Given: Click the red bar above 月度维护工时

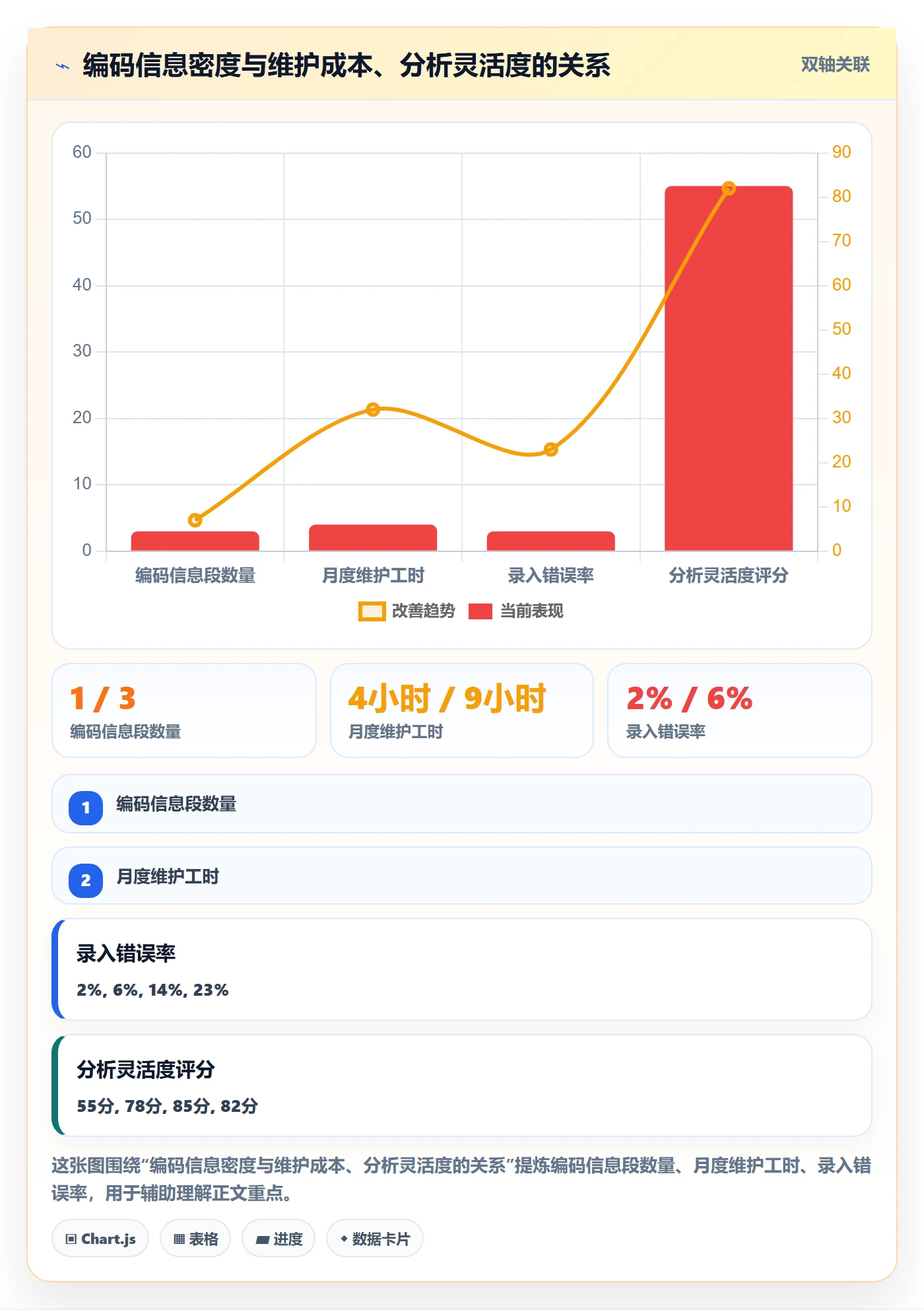Looking at the screenshot, I should 373,537.
